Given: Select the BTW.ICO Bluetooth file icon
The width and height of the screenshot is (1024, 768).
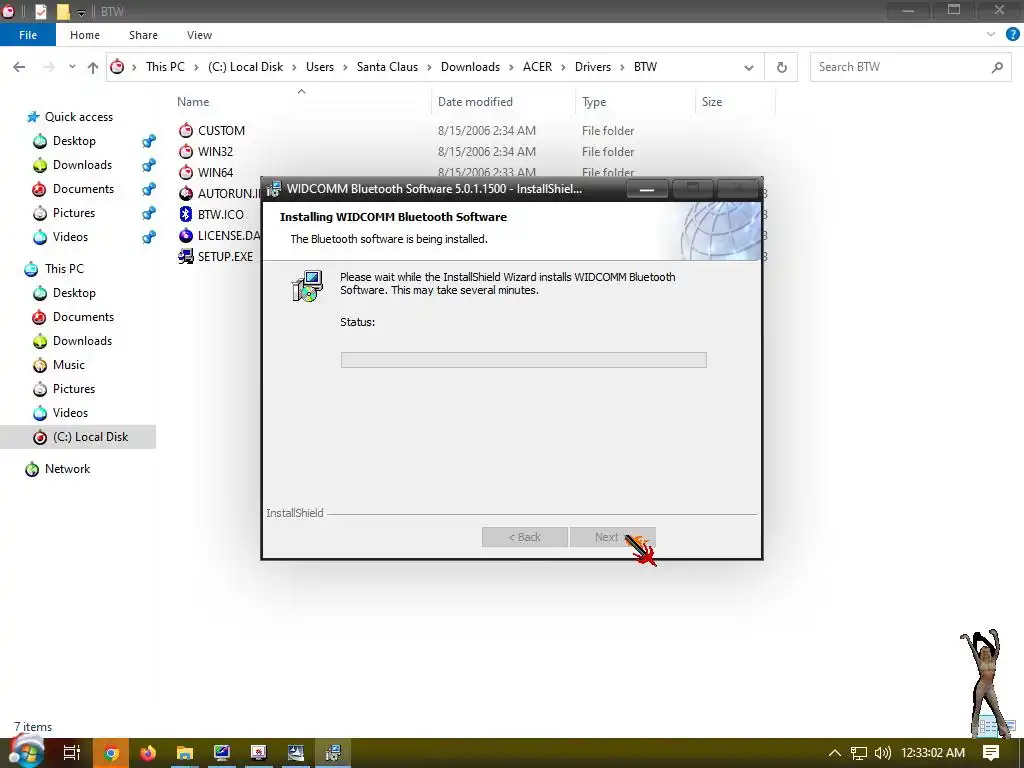Looking at the screenshot, I should [186, 214].
